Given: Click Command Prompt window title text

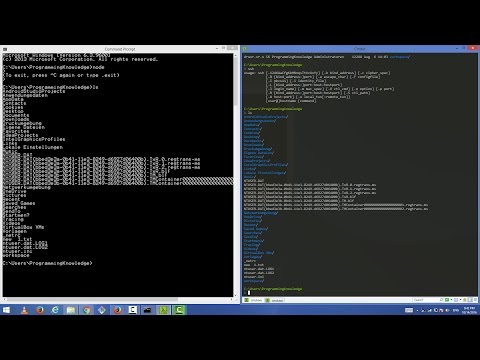Looking at the screenshot, I should click(120, 49).
